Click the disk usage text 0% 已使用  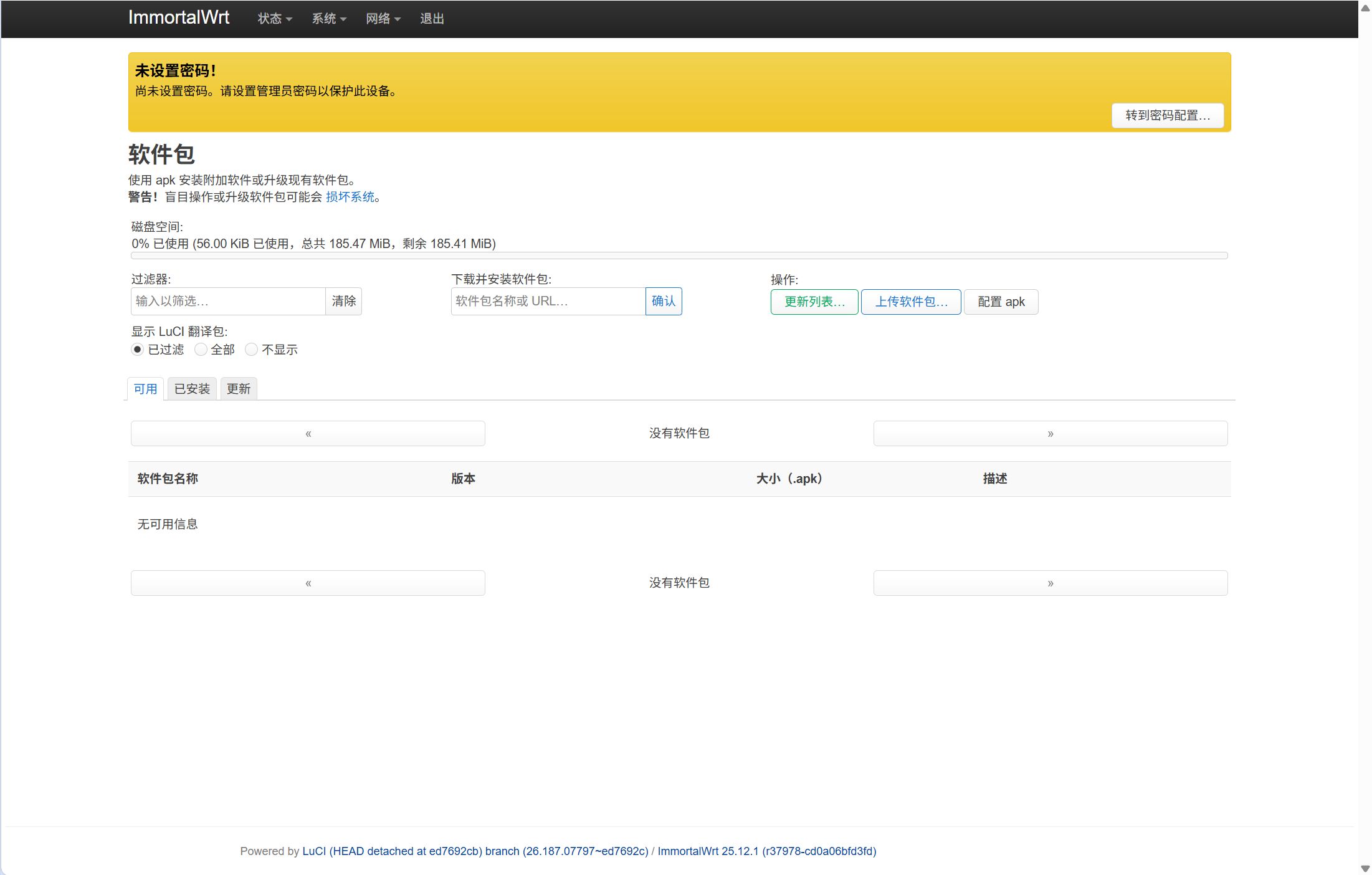point(313,244)
